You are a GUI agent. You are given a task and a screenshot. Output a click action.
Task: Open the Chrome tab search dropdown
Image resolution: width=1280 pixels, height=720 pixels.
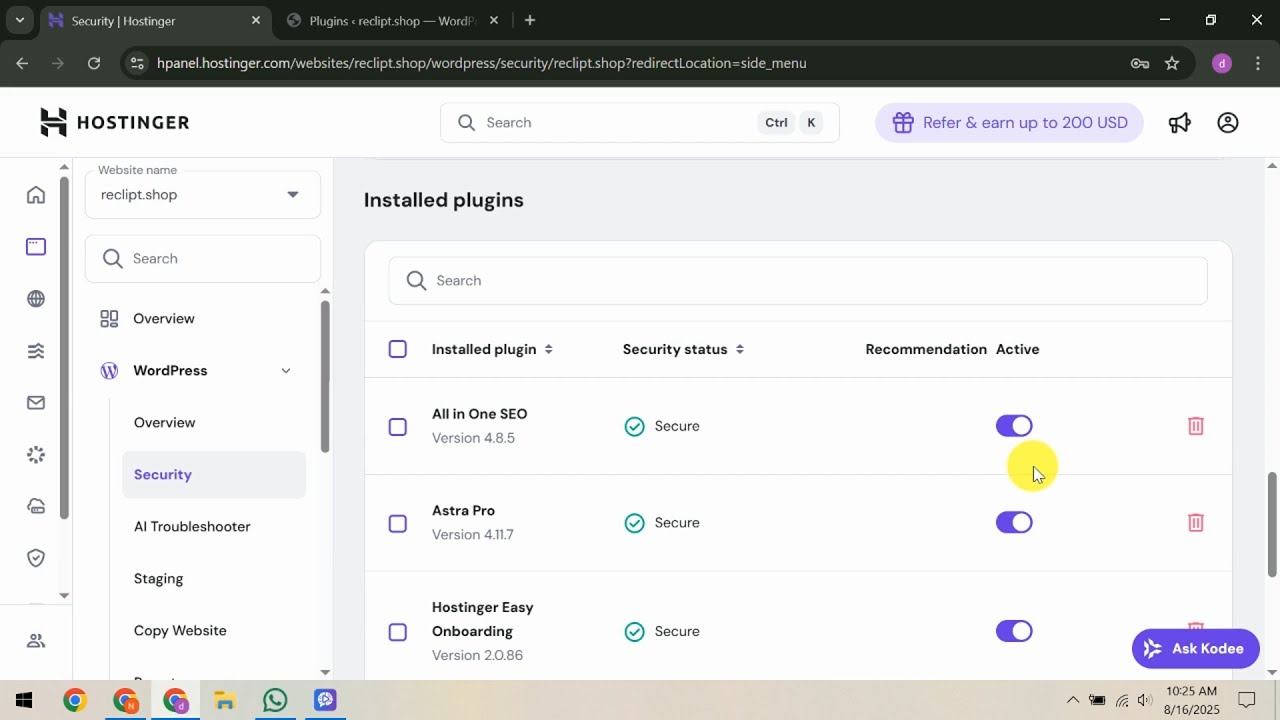point(19,20)
